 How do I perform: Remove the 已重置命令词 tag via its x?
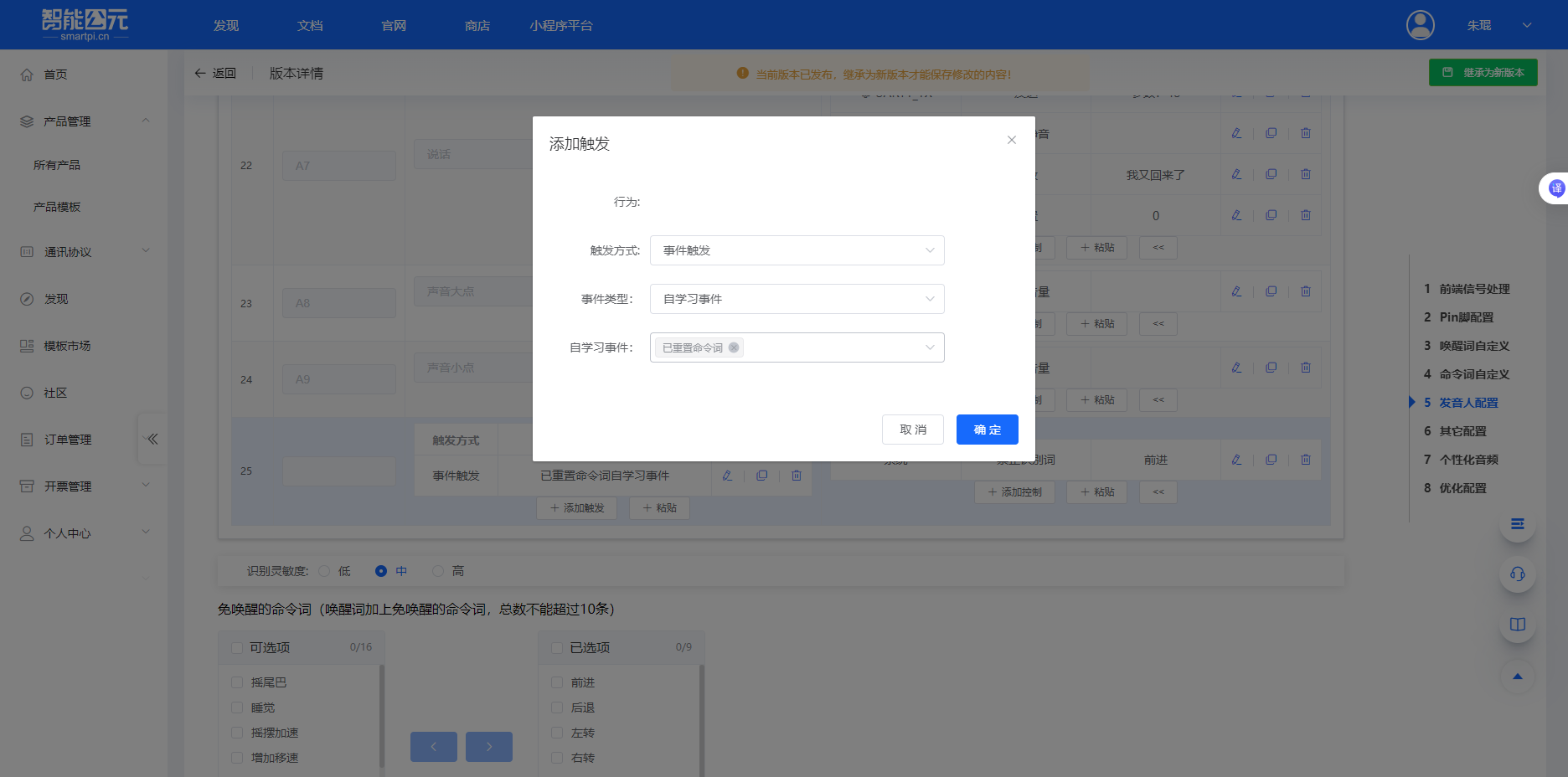735,347
